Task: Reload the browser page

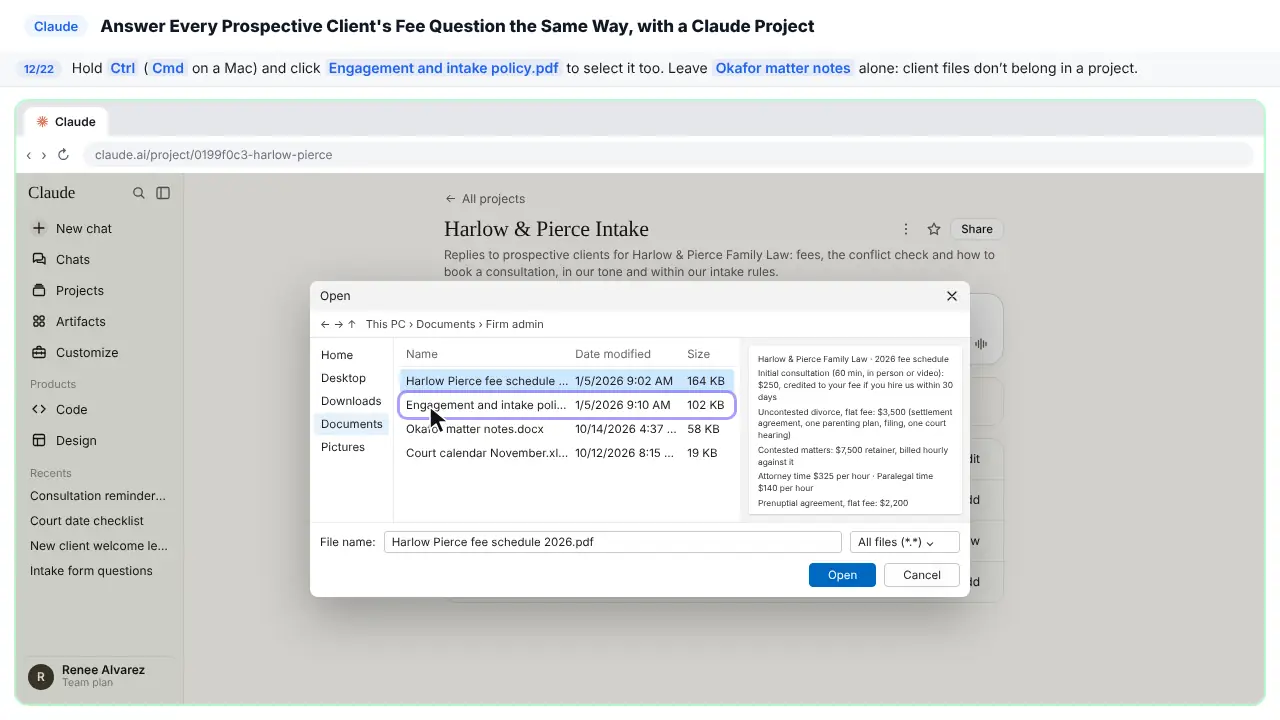Action: 64,155
